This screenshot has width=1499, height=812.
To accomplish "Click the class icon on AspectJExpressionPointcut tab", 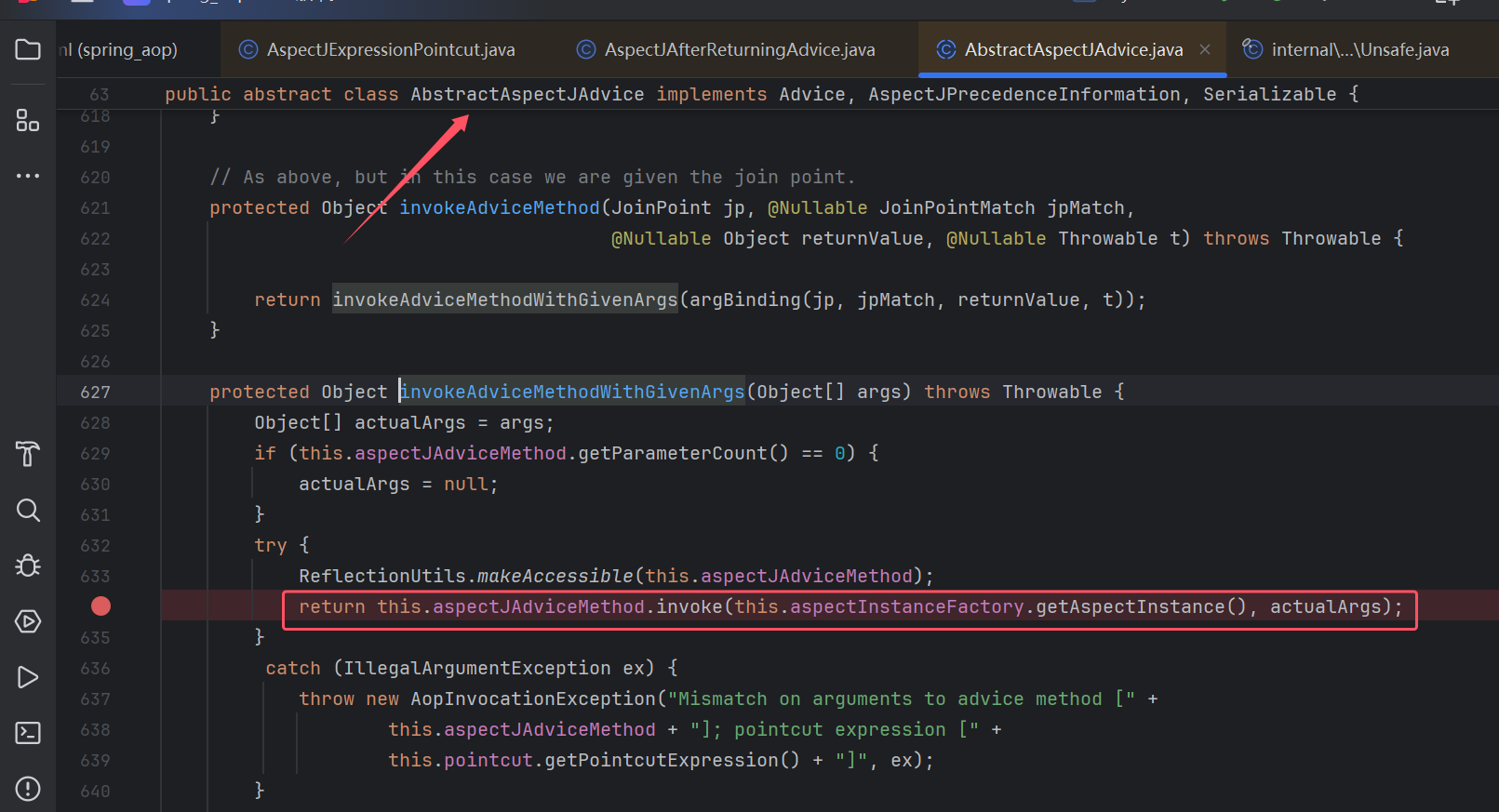I will pyautogui.click(x=248, y=49).
